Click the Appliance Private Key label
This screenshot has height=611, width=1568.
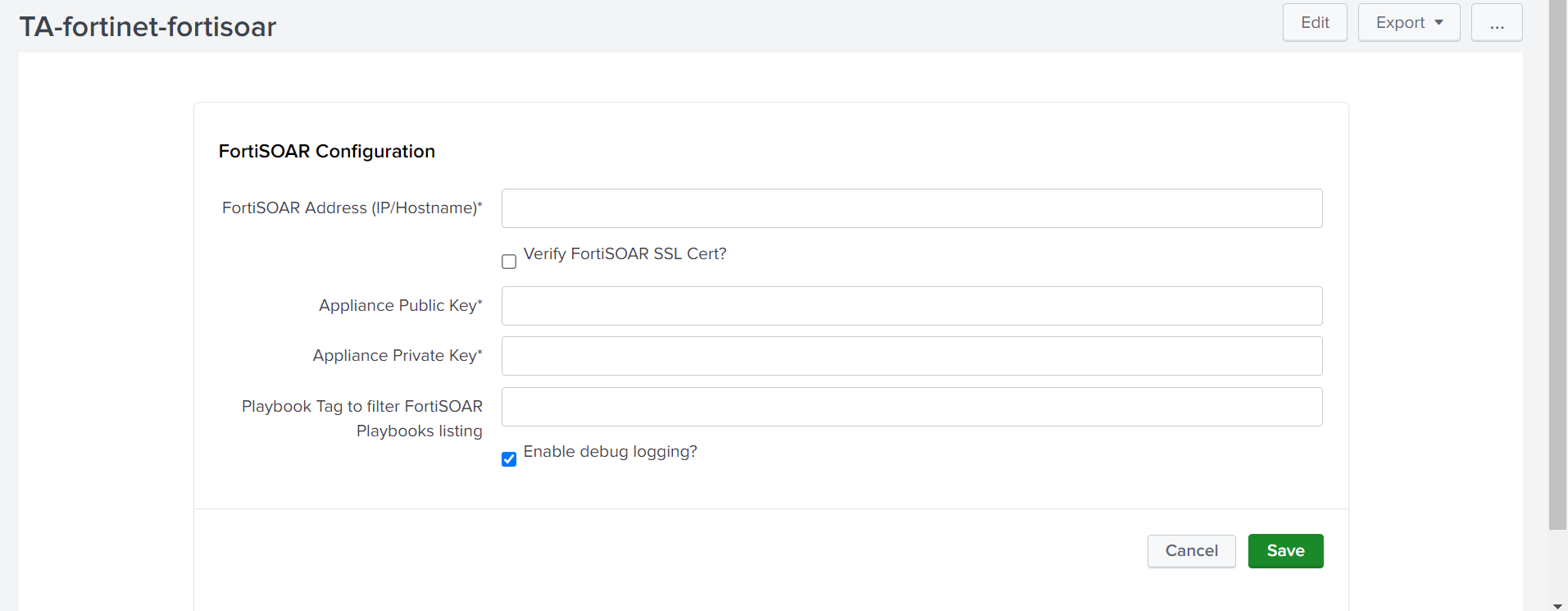coord(397,356)
